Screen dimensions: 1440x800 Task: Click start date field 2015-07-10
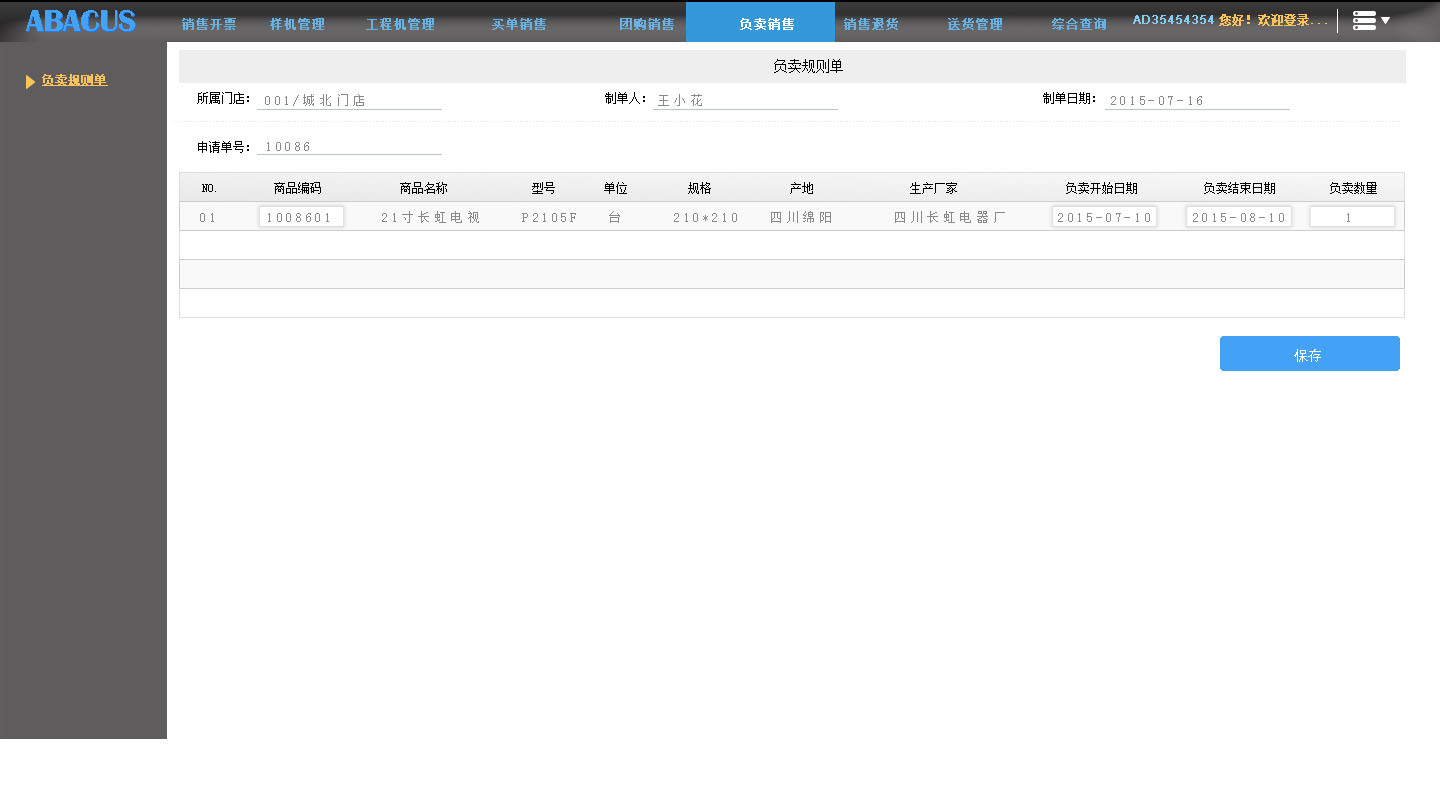point(1104,217)
